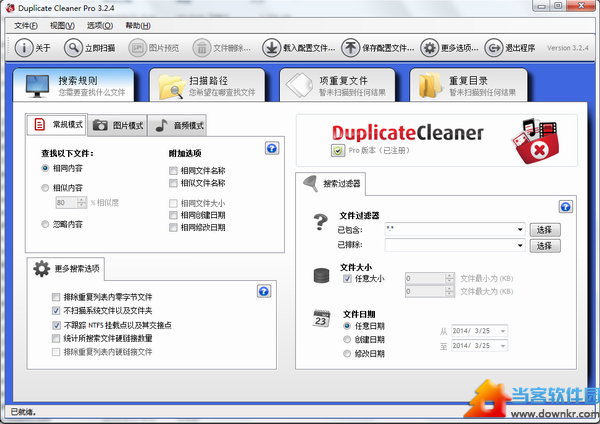Screen dimensions: 600x424
Task: Open the 至 date picker dropdown
Action: pos(503,346)
